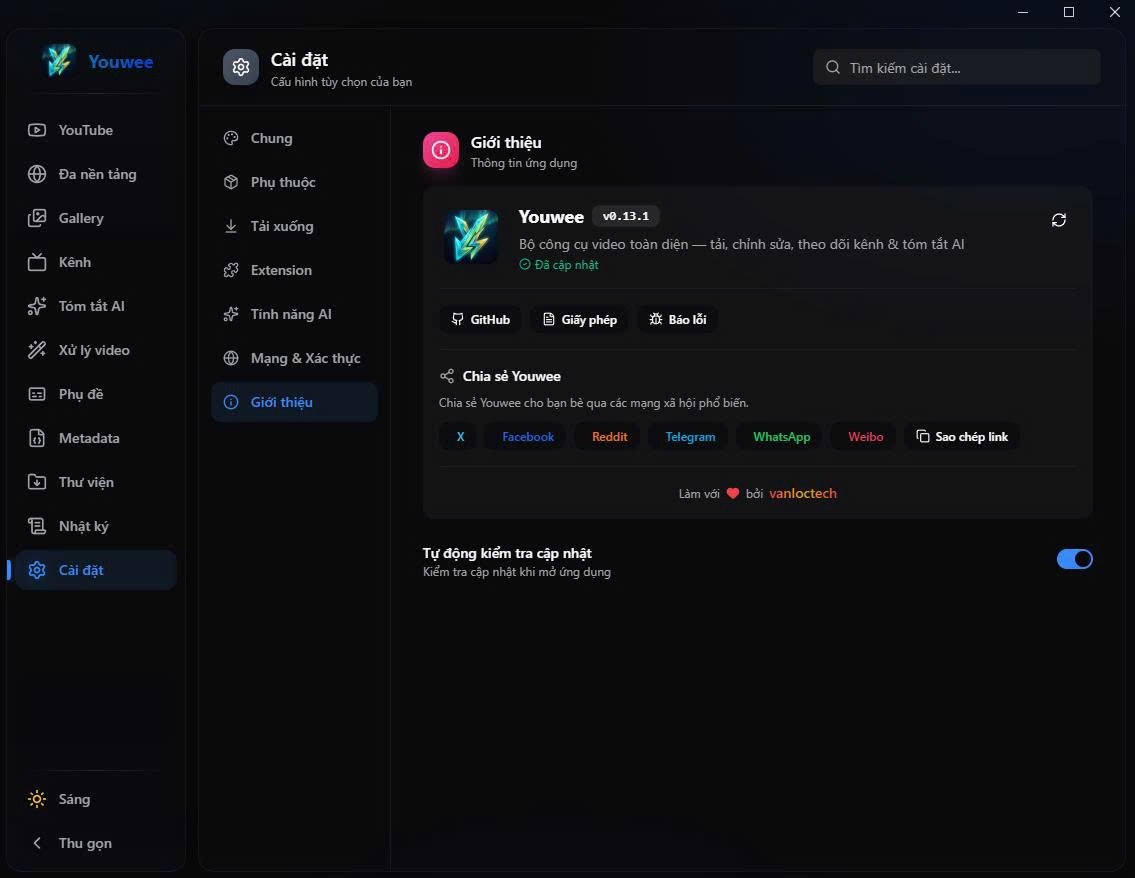Switch to Sáng light theme

point(95,799)
